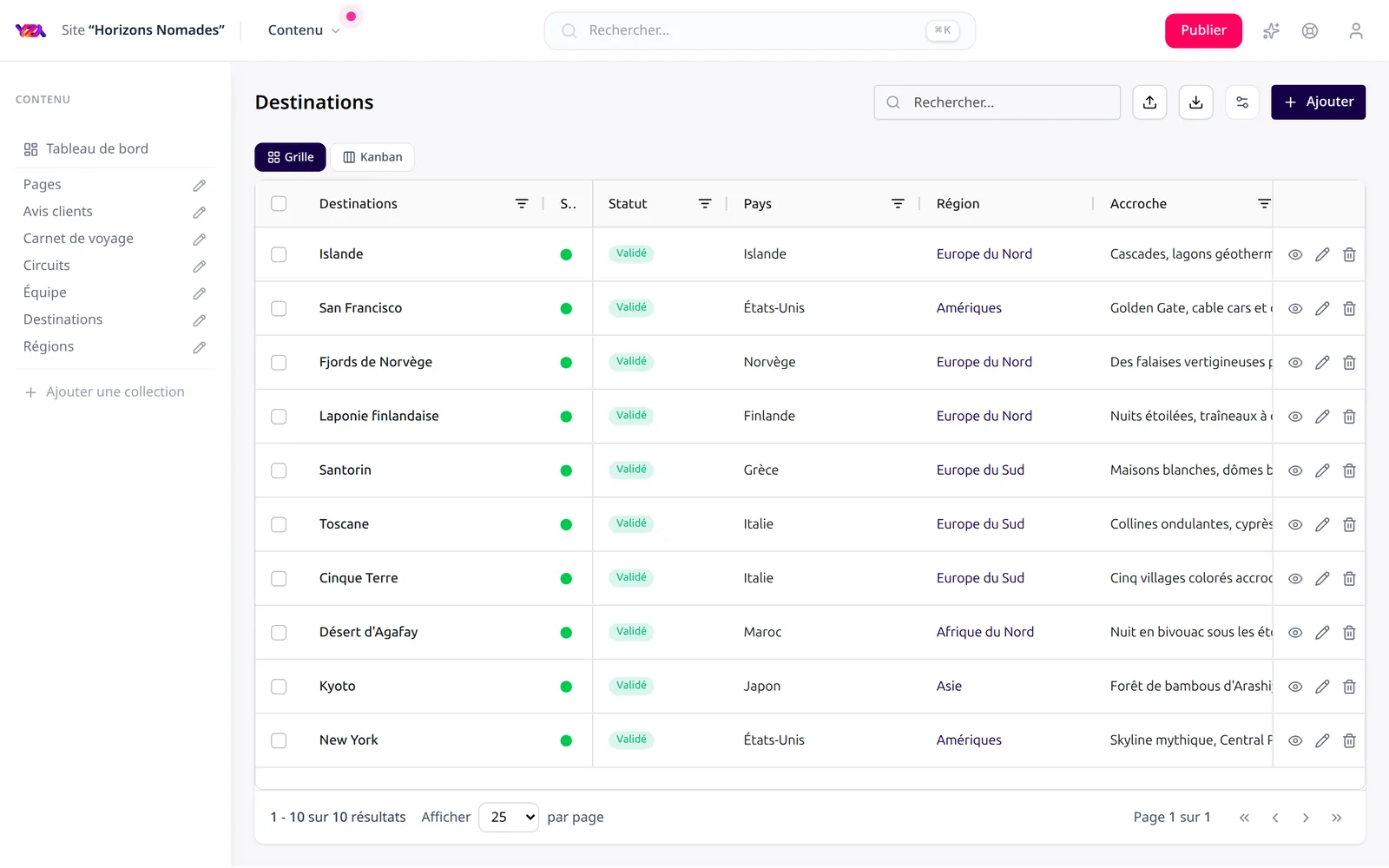Click the export (upload) icon button

click(x=1149, y=102)
